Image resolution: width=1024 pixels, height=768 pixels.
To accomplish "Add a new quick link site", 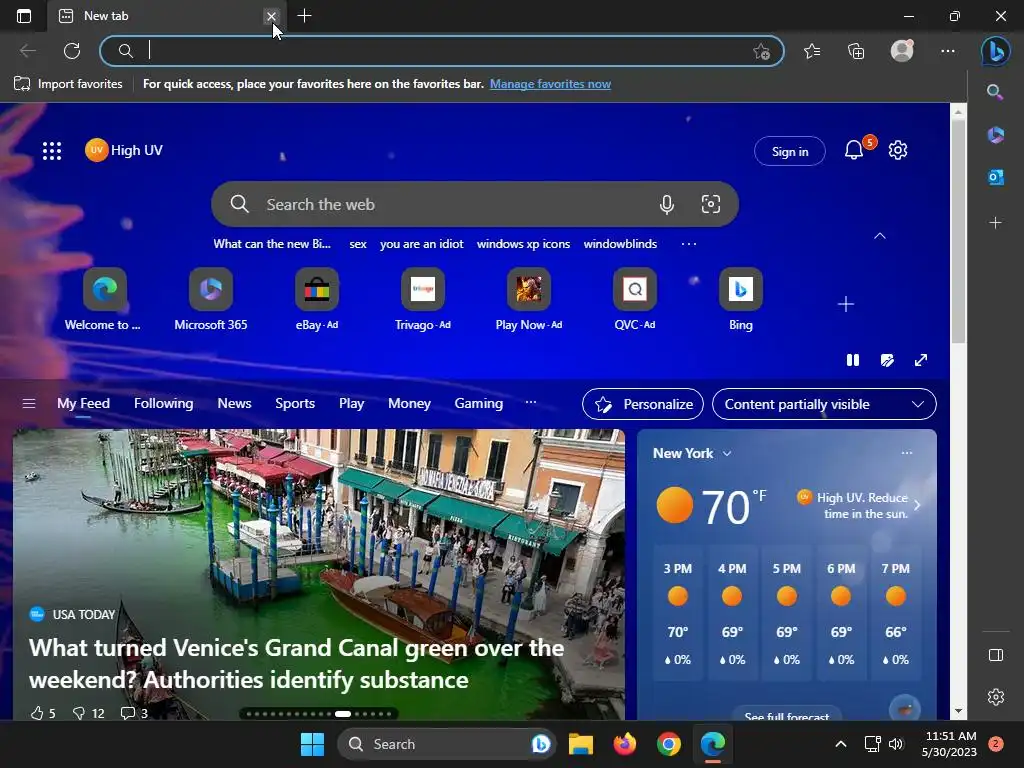I will (x=846, y=304).
